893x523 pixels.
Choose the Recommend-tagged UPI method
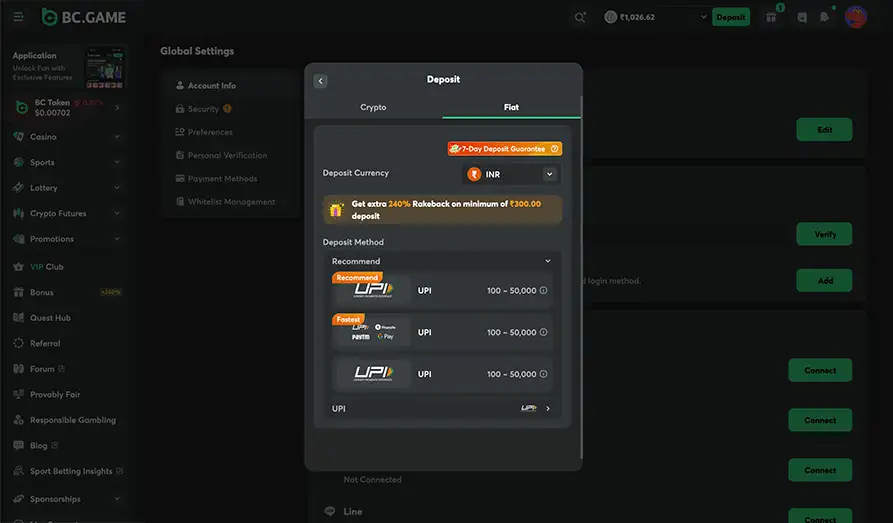pyautogui.click(x=442, y=291)
